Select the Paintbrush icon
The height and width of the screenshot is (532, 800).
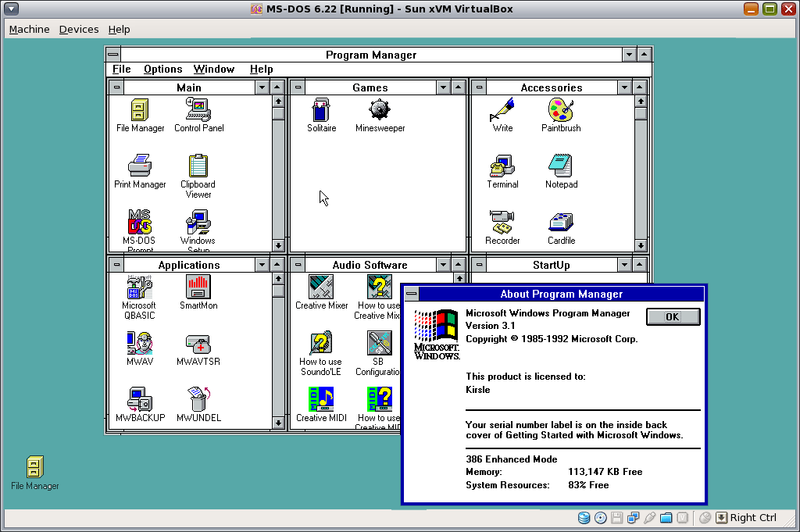click(561, 115)
